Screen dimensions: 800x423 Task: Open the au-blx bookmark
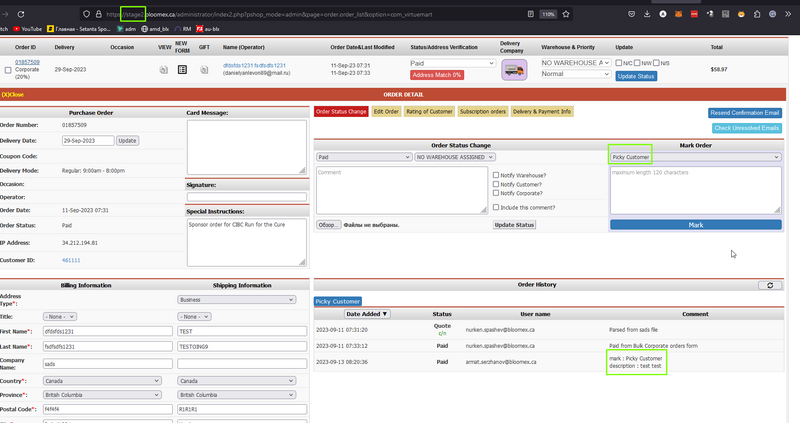coord(208,29)
